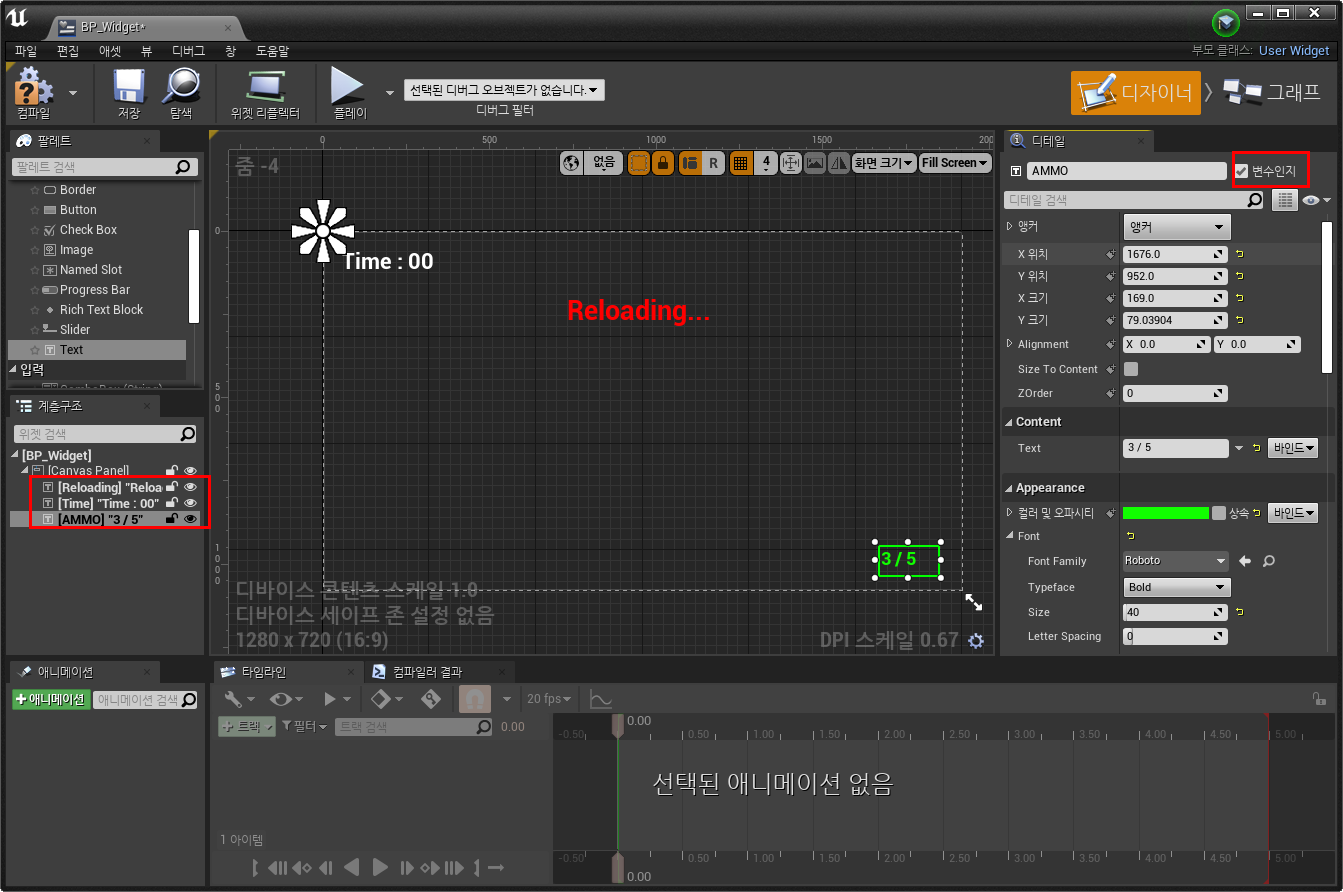Click the X 위치 value field 1676.0
This screenshot has height=892, width=1343.
click(1175, 254)
